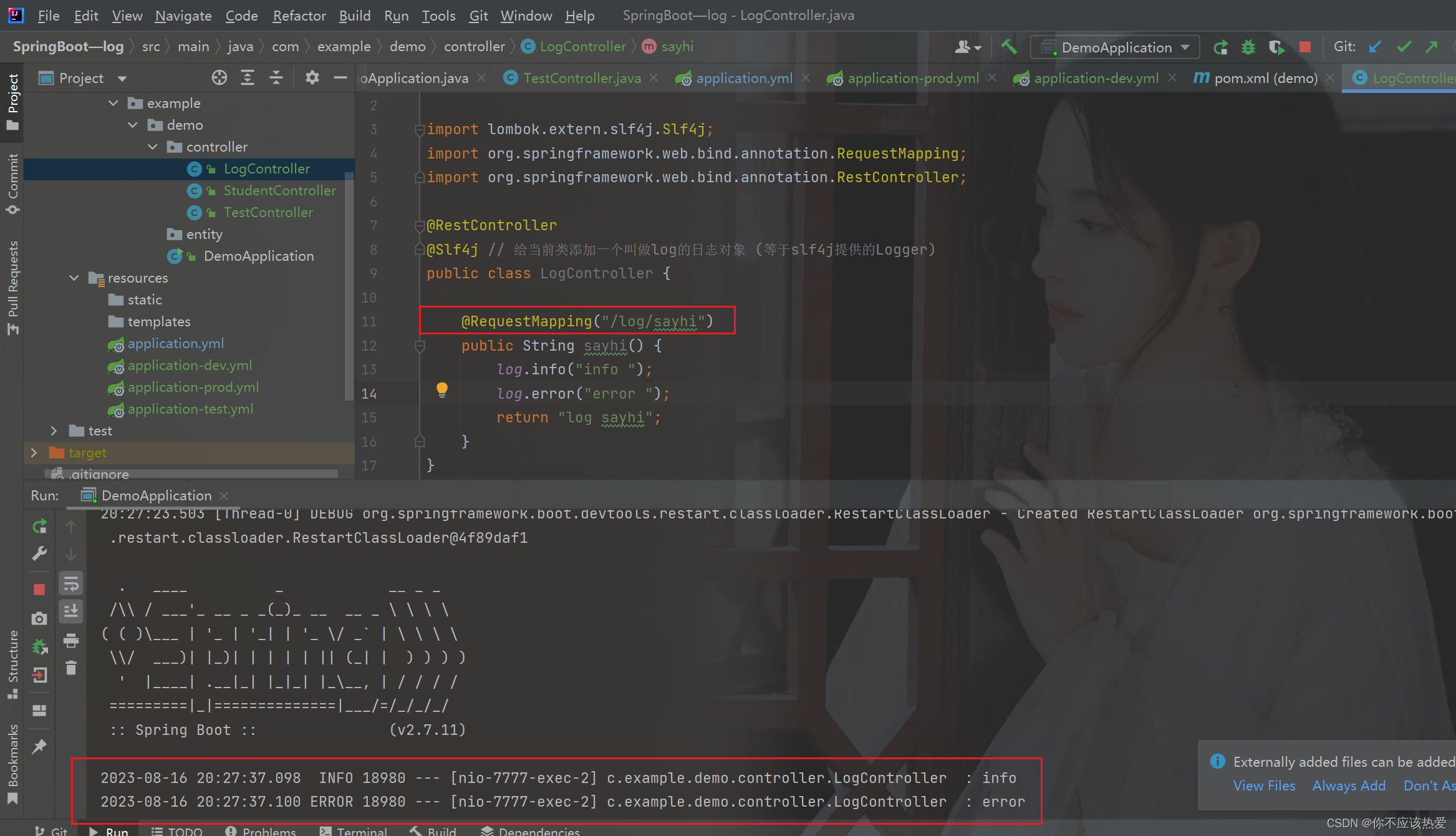Click the Build project hammer icon
Screen dimensions: 1456x836
1008,47
